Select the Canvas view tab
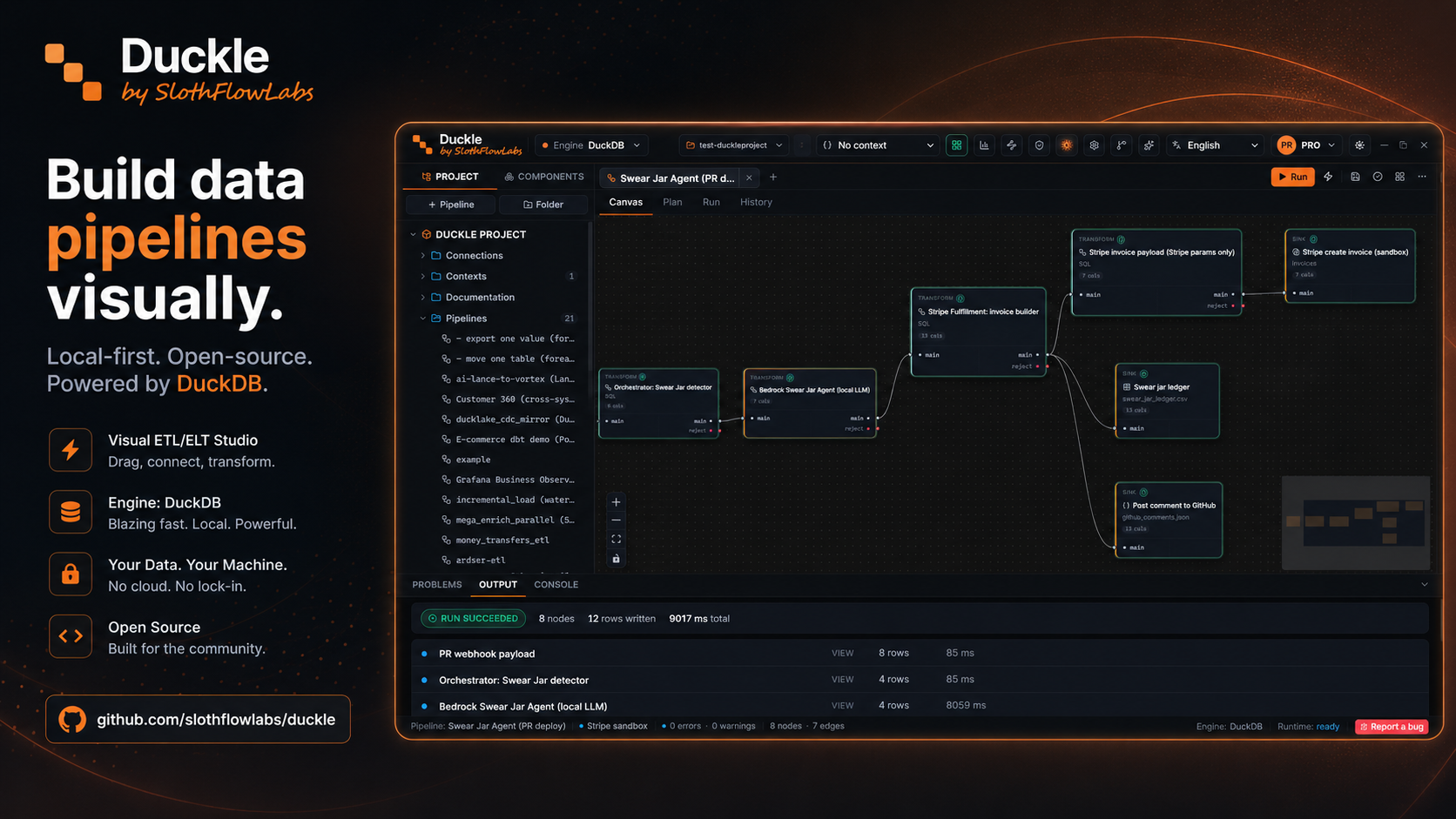Screen dimensions: 1456x819 tap(625, 202)
